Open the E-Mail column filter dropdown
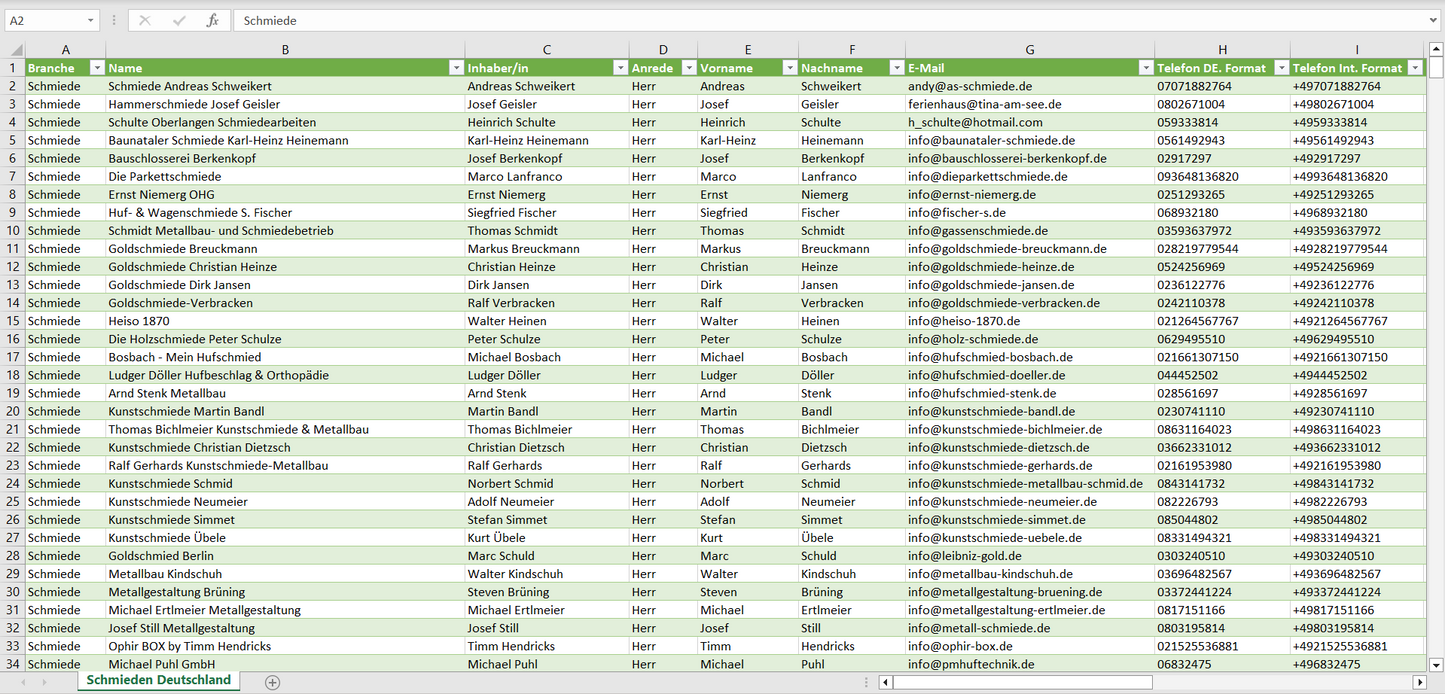Image resolution: width=1445 pixels, height=694 pixels. click(x=1145, y=68)
